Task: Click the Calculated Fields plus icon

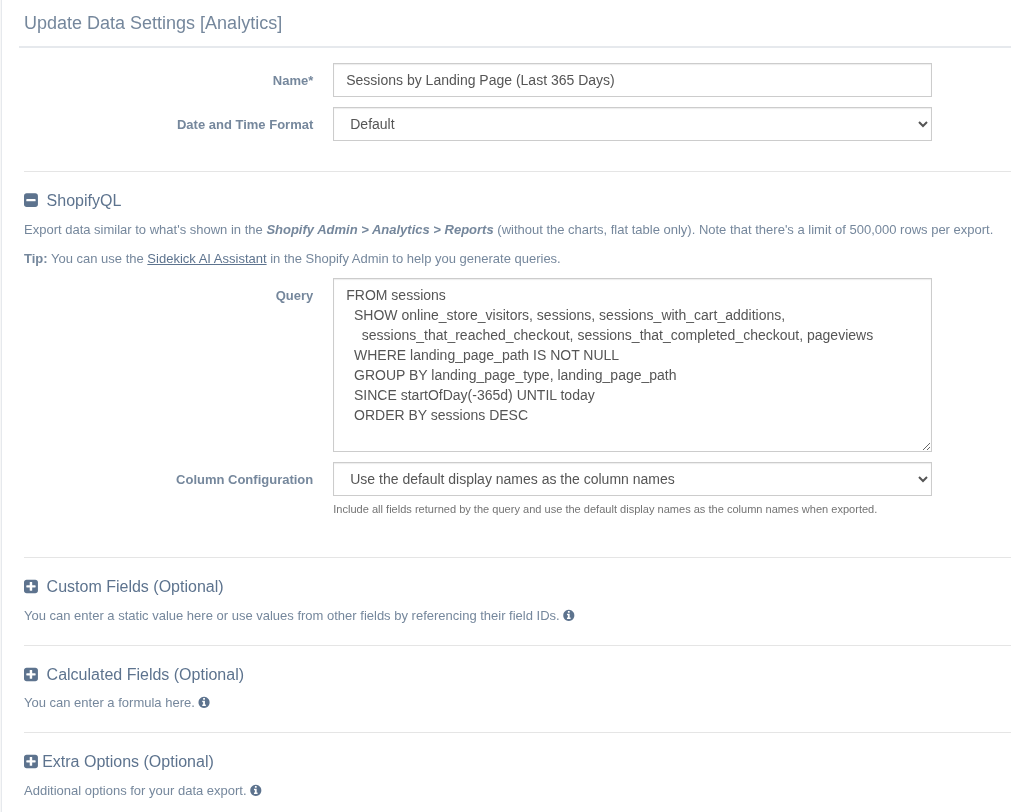Action: [x=31, y=675]
